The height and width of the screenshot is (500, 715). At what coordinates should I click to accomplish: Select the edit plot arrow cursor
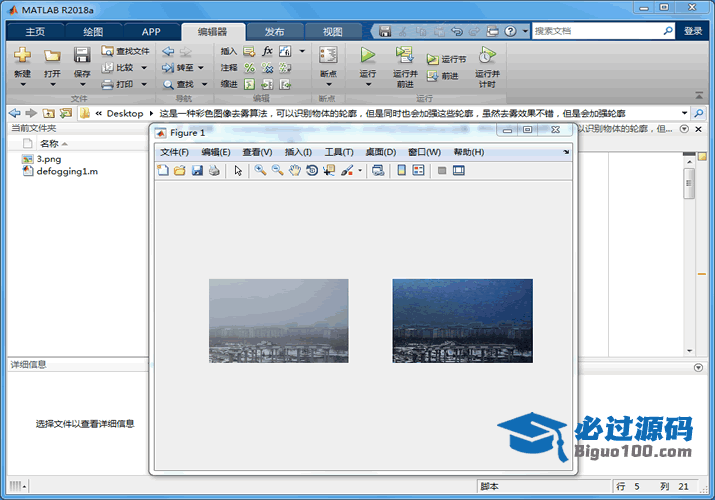pos(238,171)
